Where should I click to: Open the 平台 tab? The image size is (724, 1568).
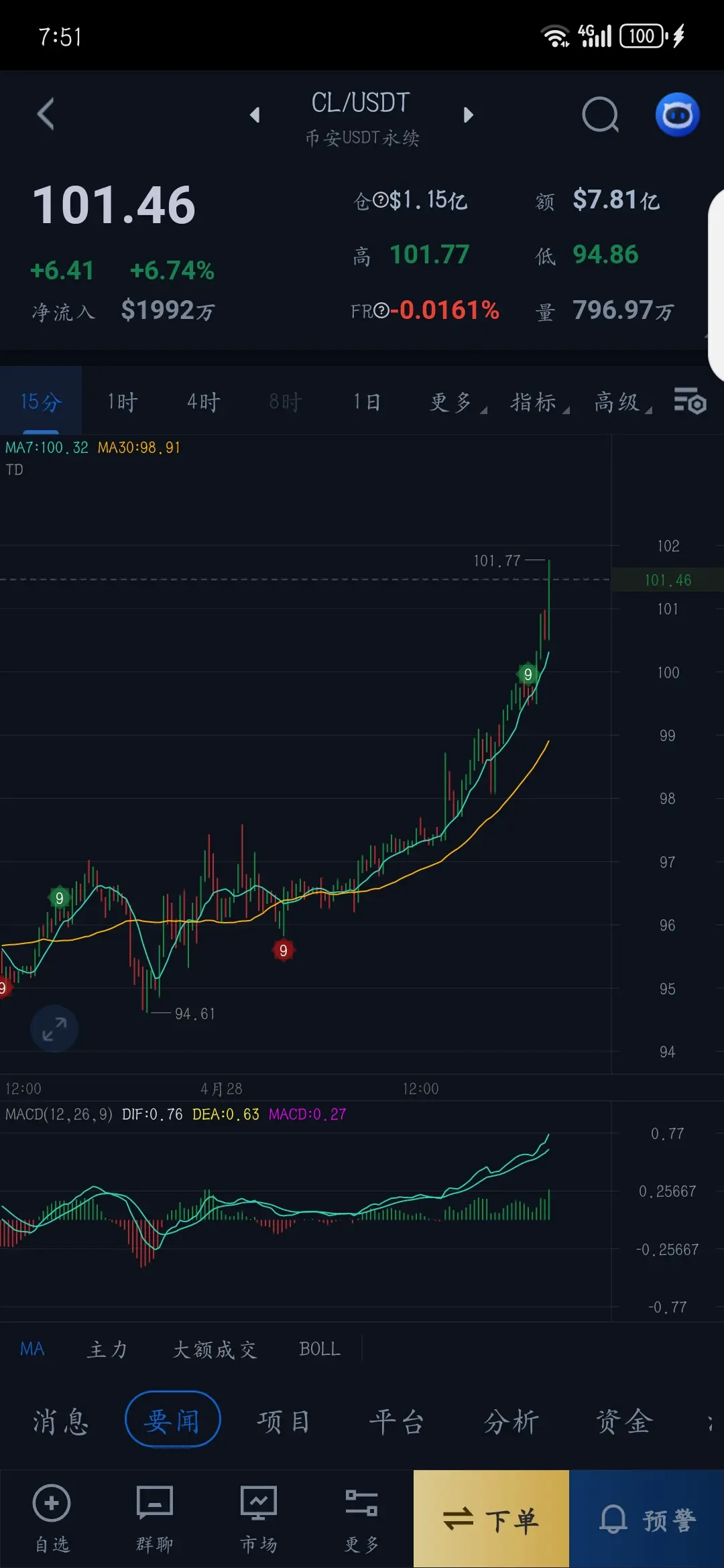click(x=397, y=1421)
